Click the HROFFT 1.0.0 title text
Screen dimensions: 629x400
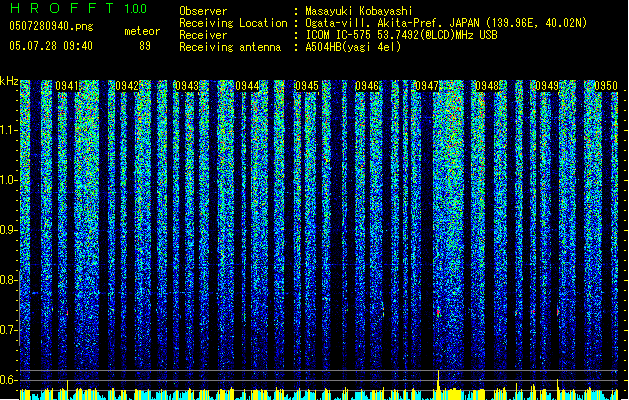[x=78, y=8]
